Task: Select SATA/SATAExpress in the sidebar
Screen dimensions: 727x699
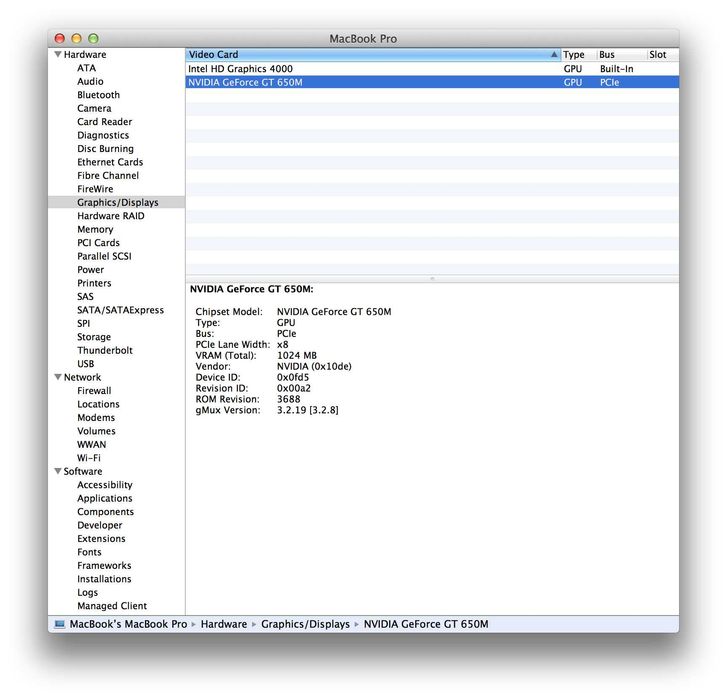Action: 121,310
